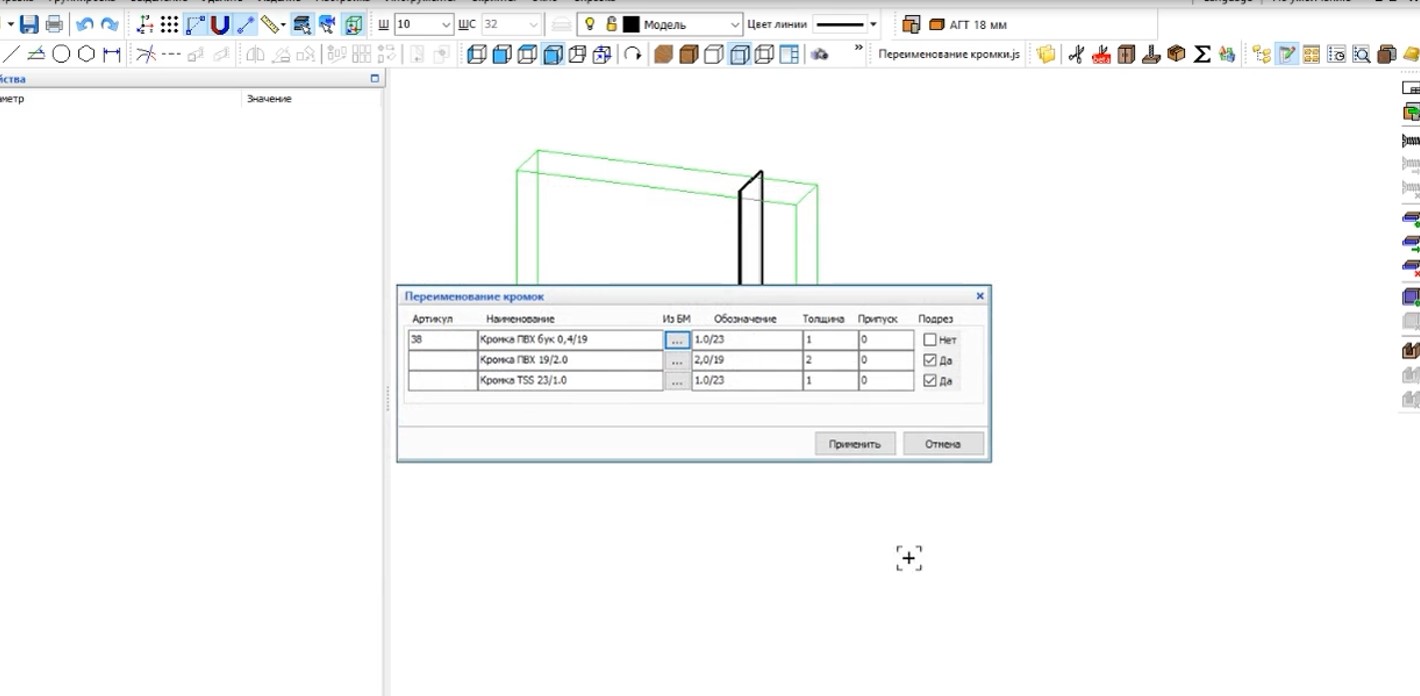The width and height of the screenshot is (1420, 696).
Task: Select the circle drawing tool
Action: [x=61, y=54]
